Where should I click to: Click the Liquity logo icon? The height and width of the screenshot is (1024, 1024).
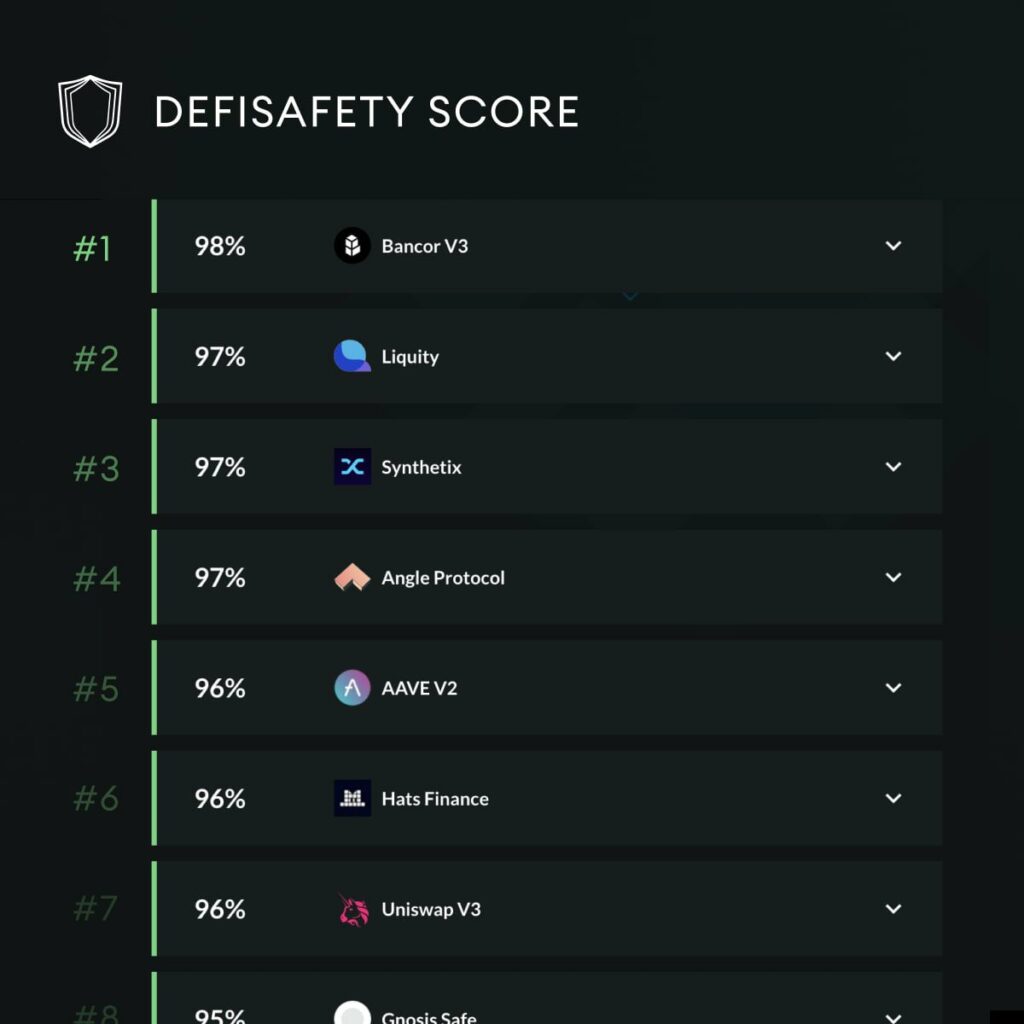pos(352,357)
